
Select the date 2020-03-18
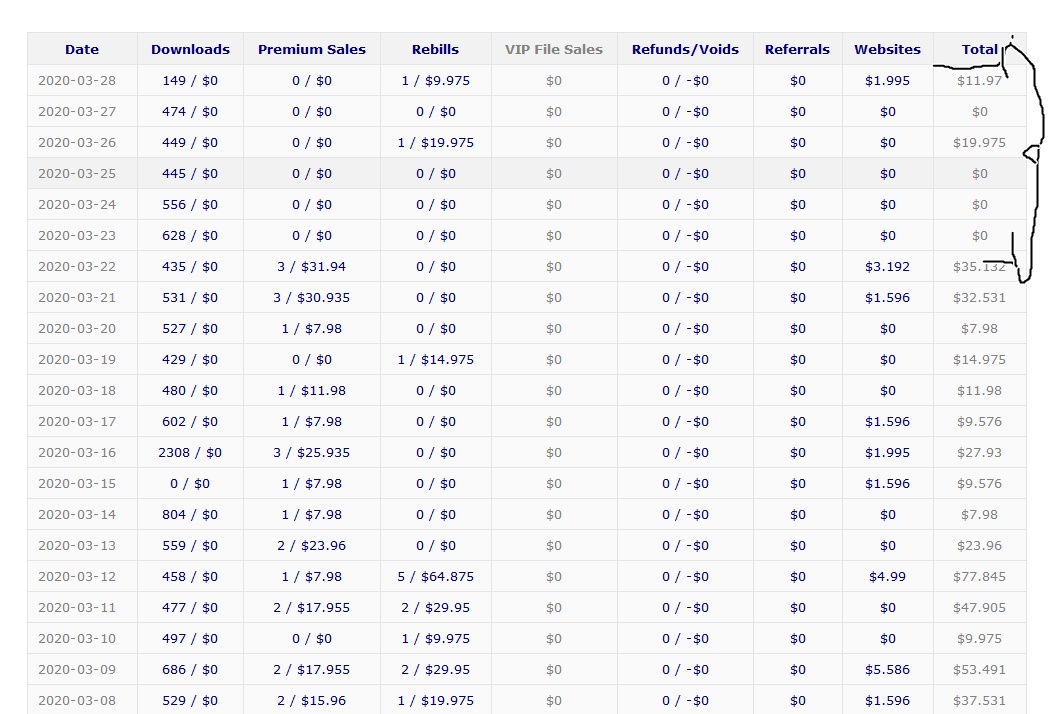[77, 391]
